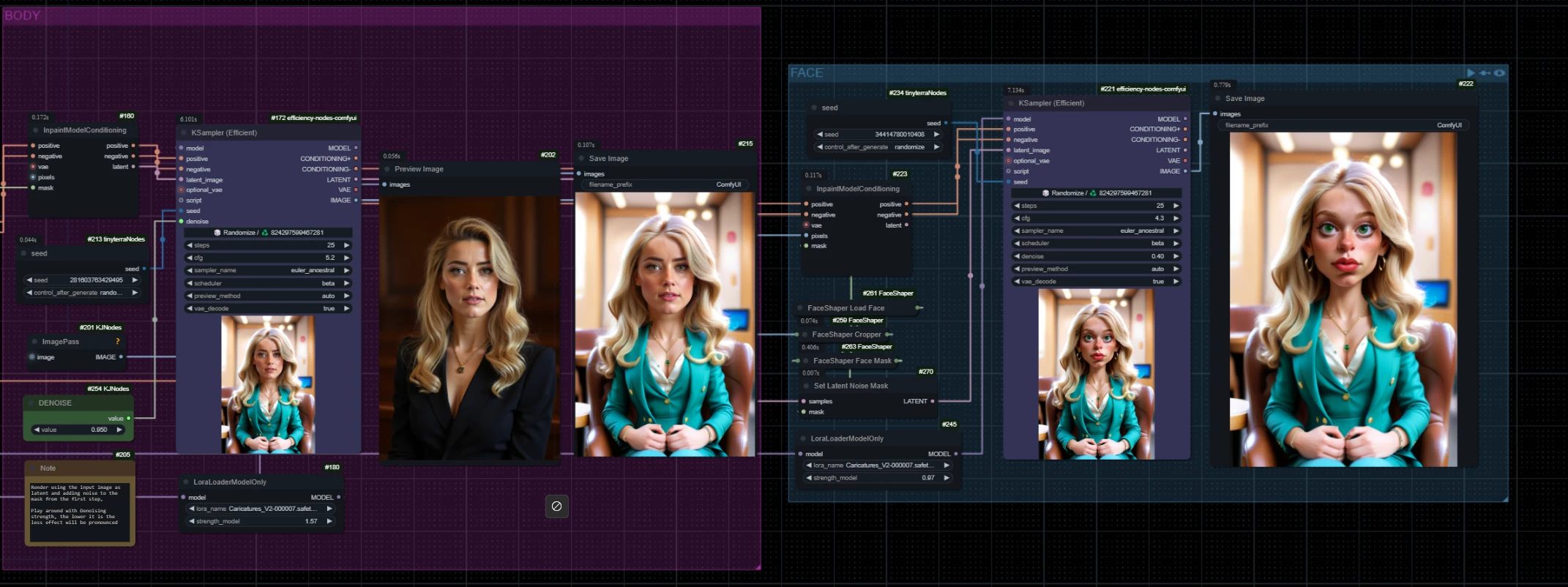Increase steps with right arrow in BODY KSampler
The image size is (1568, 587).
[346, 245]
